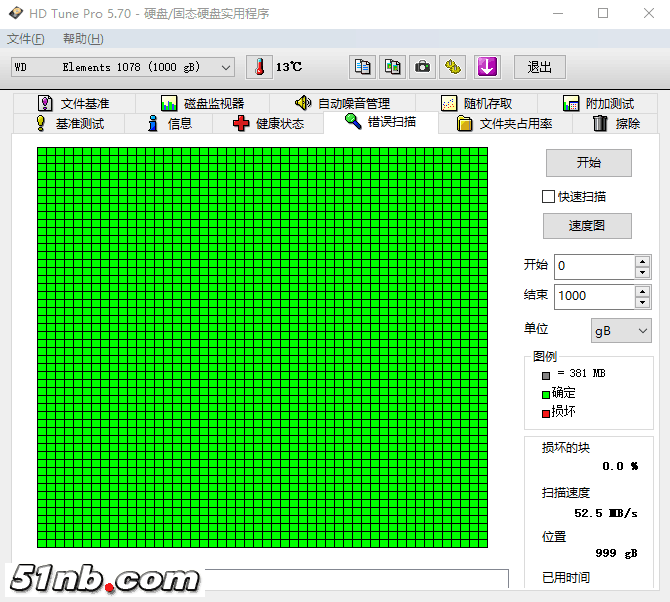The width and height of the screenshot is (670, 602).
Task: Click the green 确定 legend square
Action: pyautogui.click(x=546, y=395)
